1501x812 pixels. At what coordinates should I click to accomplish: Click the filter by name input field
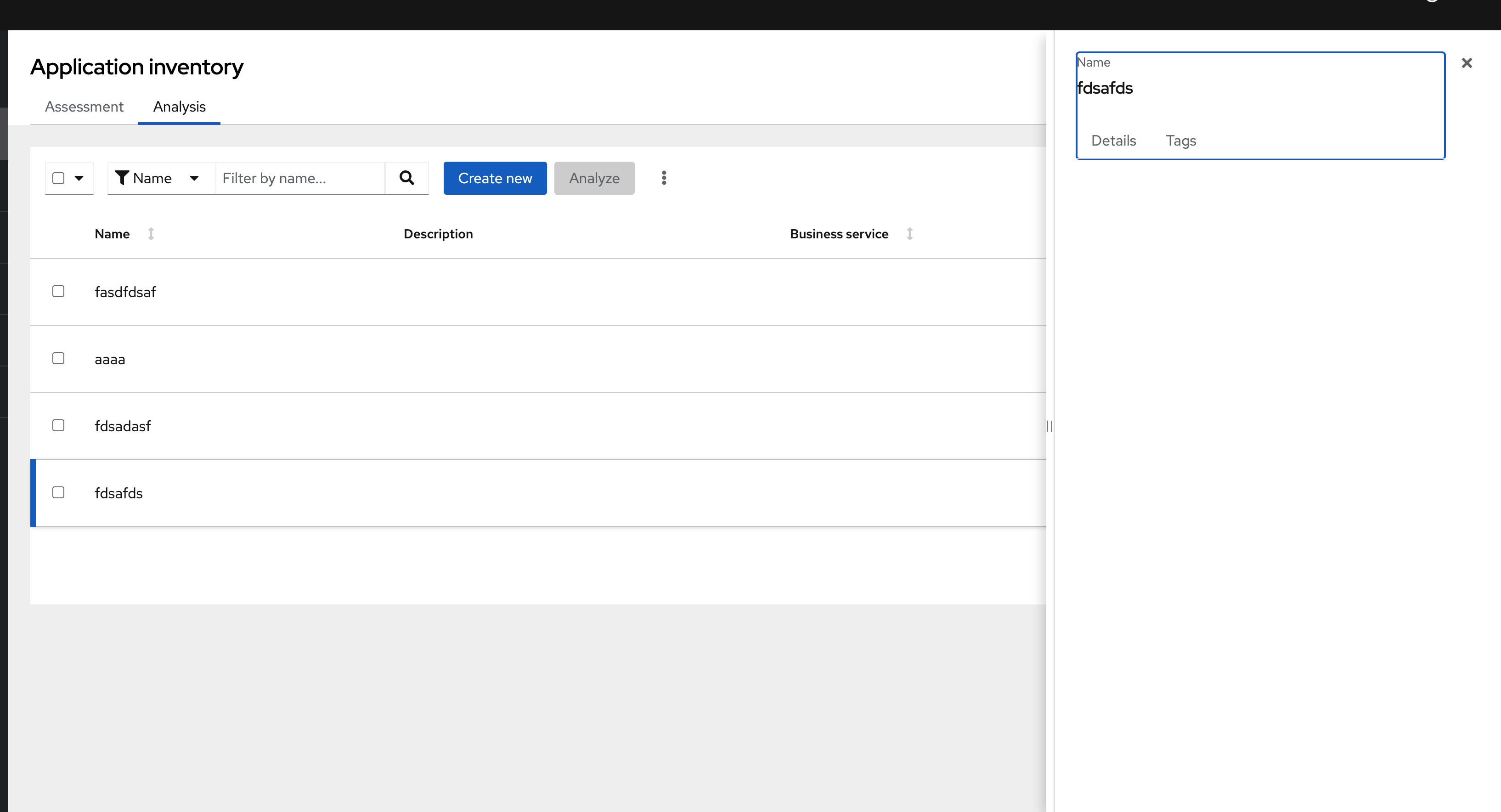pyautogui.click(x=299, y=178)
